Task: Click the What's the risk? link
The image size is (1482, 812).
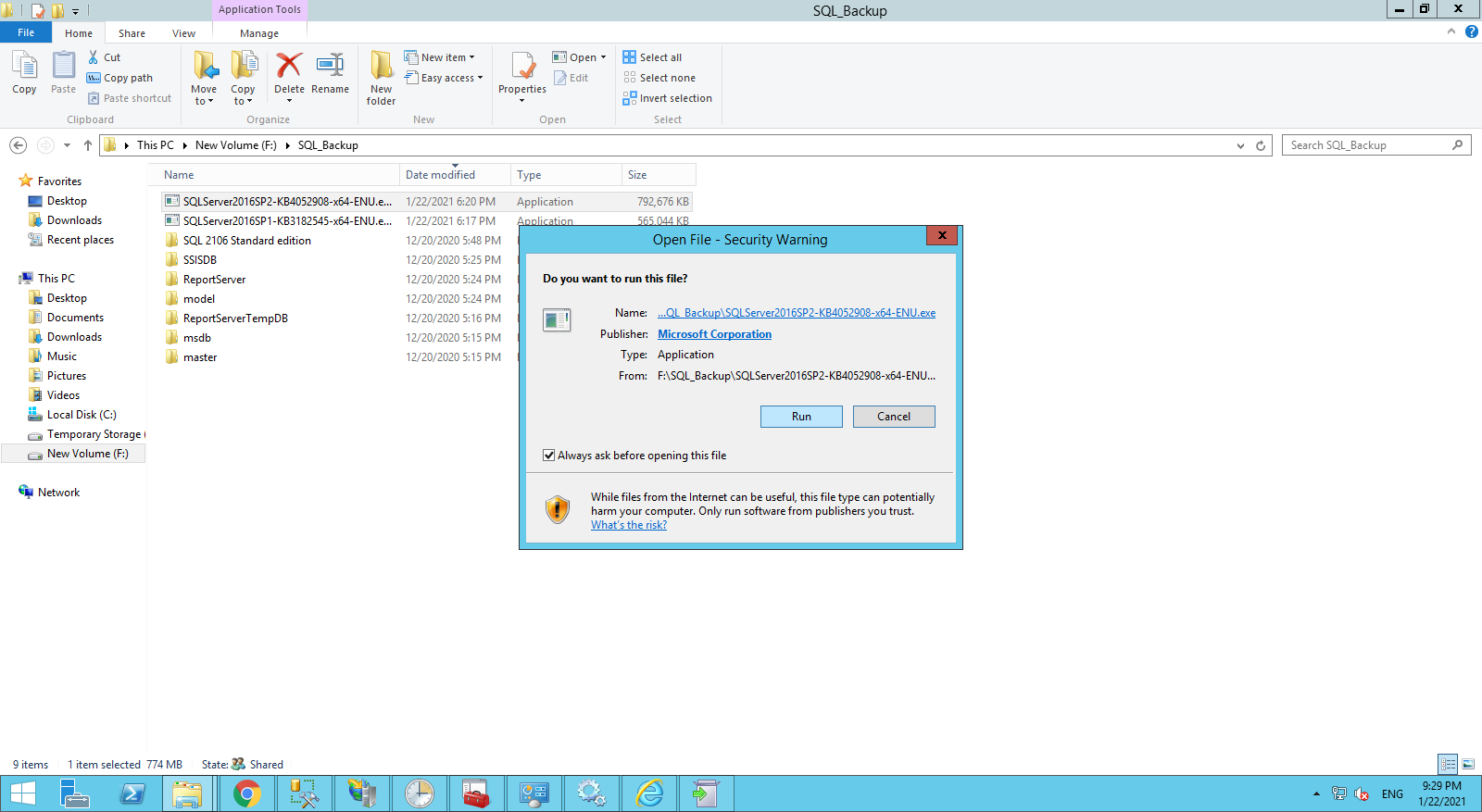Action: coord(629,525)
